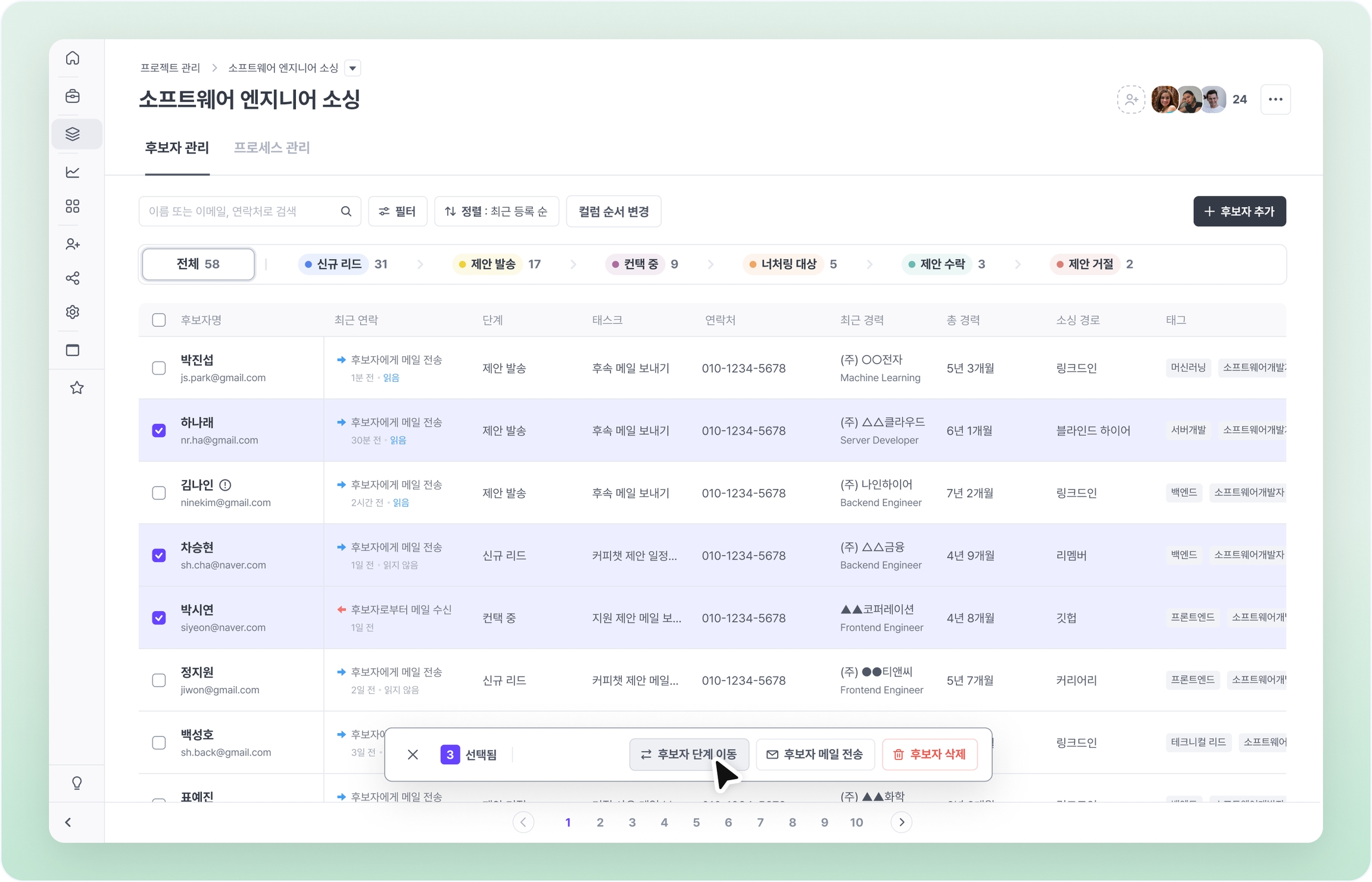Select the 신규 리드 stage filter
Screen dimensions: 1372x882
[339, 264]
